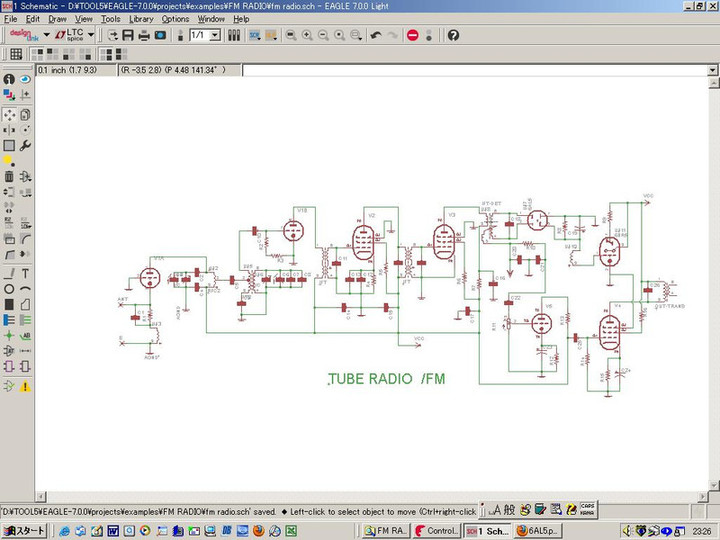720x540 pixels.
Task: Click the Help question mark icon
Action: [x=453, y=35]
